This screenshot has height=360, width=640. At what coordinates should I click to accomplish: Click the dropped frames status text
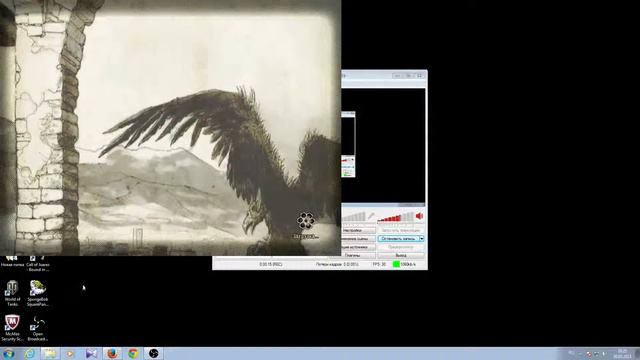tap(338, 264)
